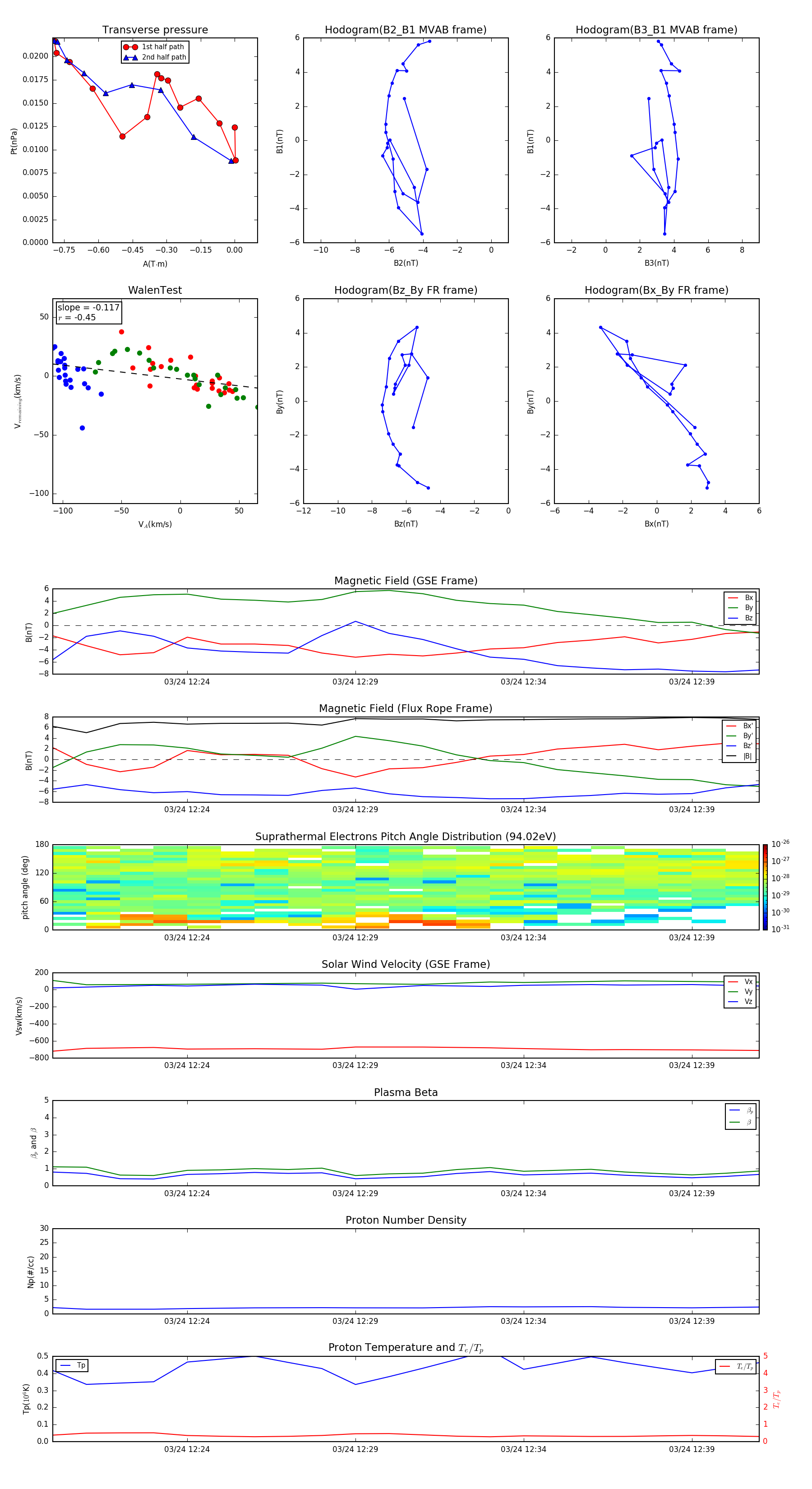
Task: Click 'pitch angle (deg)' y-axis label
Action: coord(25,887)
